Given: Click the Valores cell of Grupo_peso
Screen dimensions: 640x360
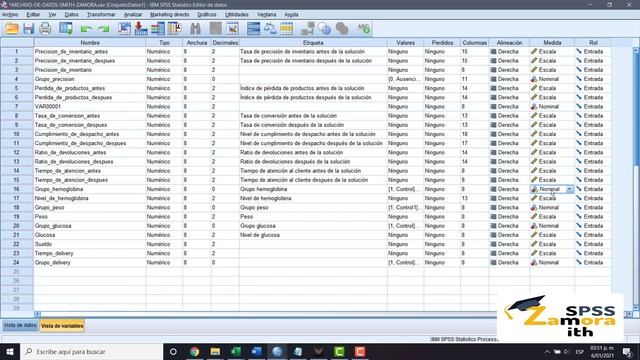Looking at the screenshot, I should (405, 207).
